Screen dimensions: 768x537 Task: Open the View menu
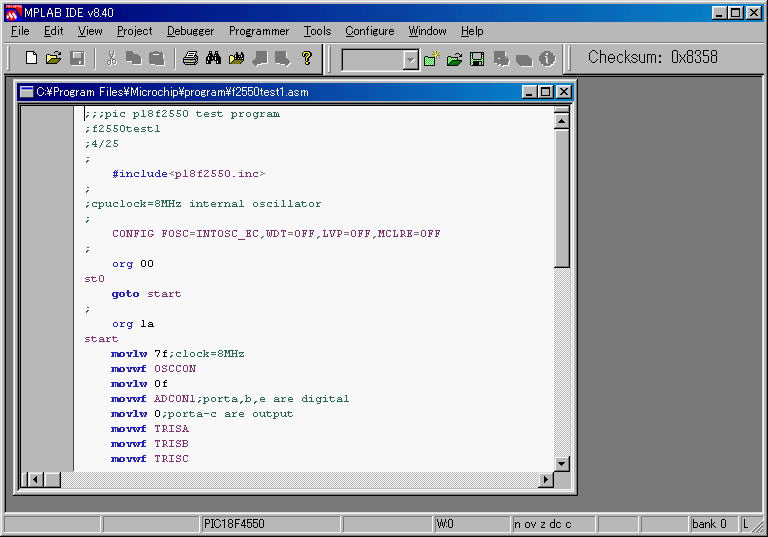90,31
